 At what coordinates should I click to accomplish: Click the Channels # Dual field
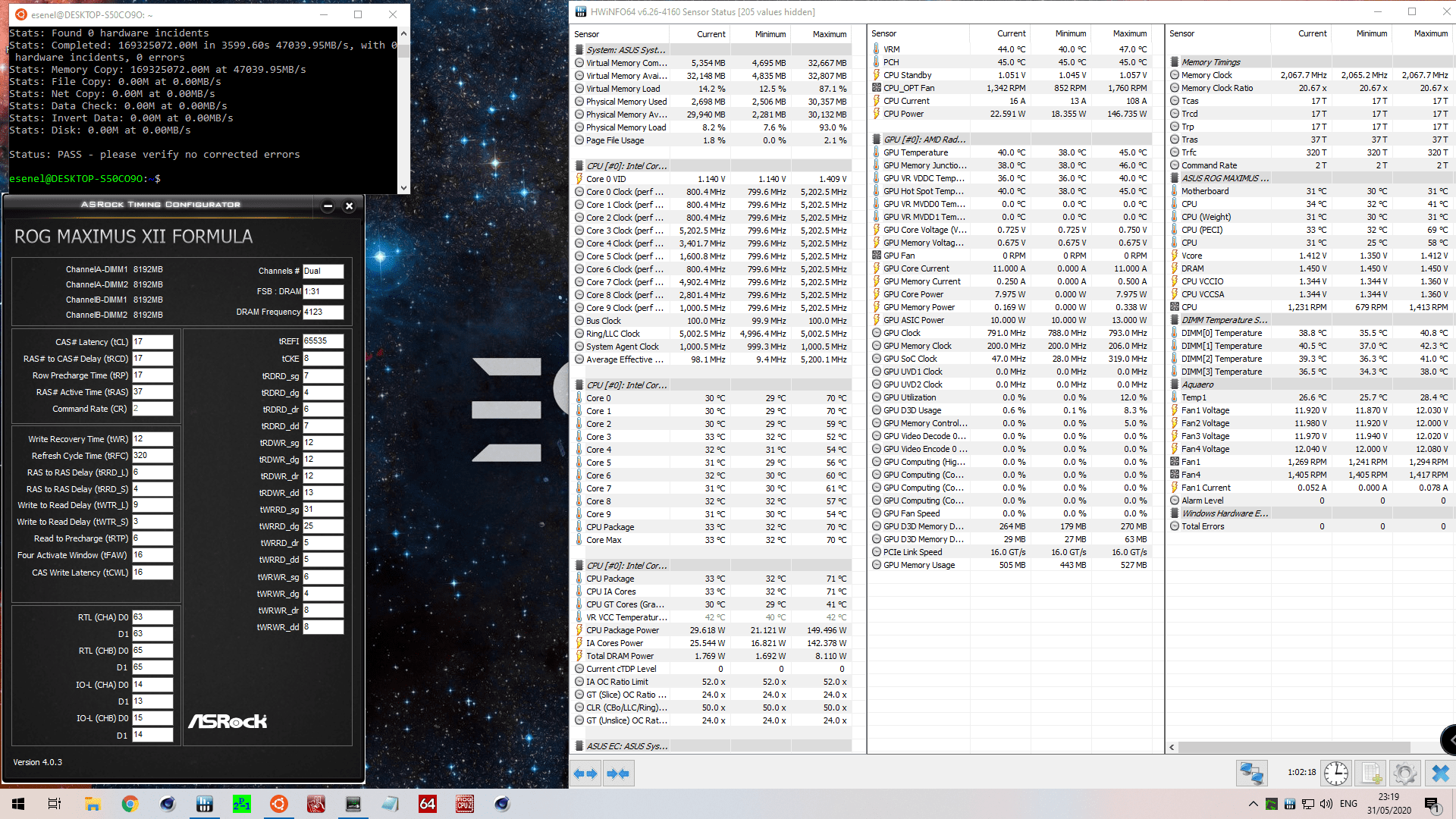click(323, 271)
